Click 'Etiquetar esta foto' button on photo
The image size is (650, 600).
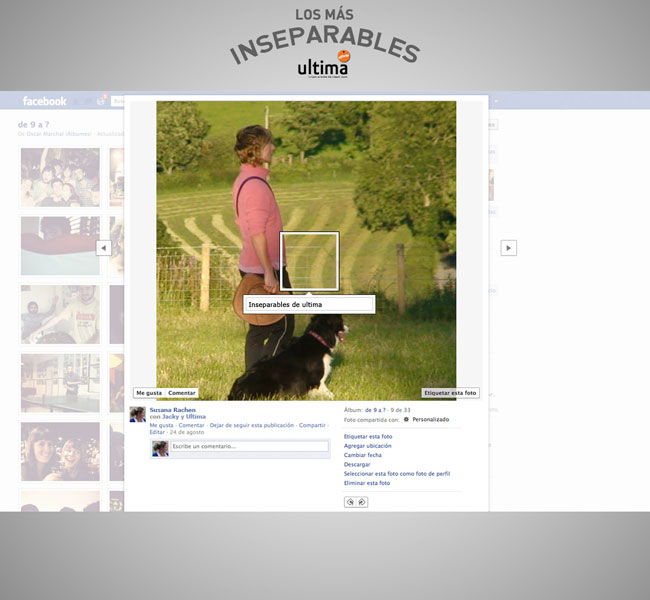[450, 393]
